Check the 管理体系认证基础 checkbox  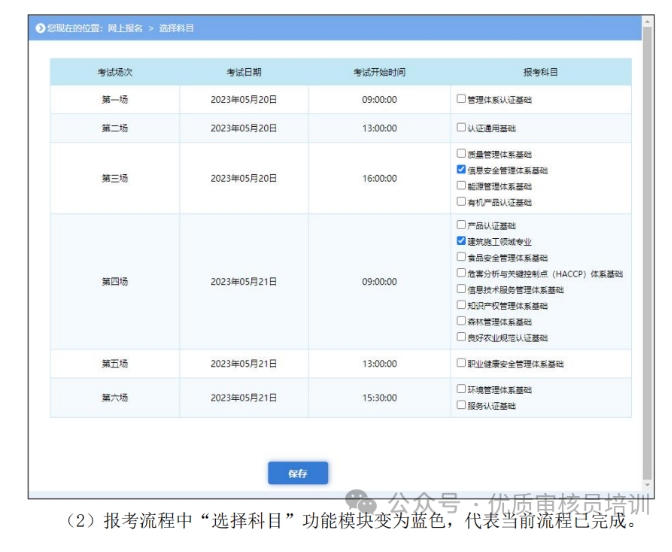[461, 99]
